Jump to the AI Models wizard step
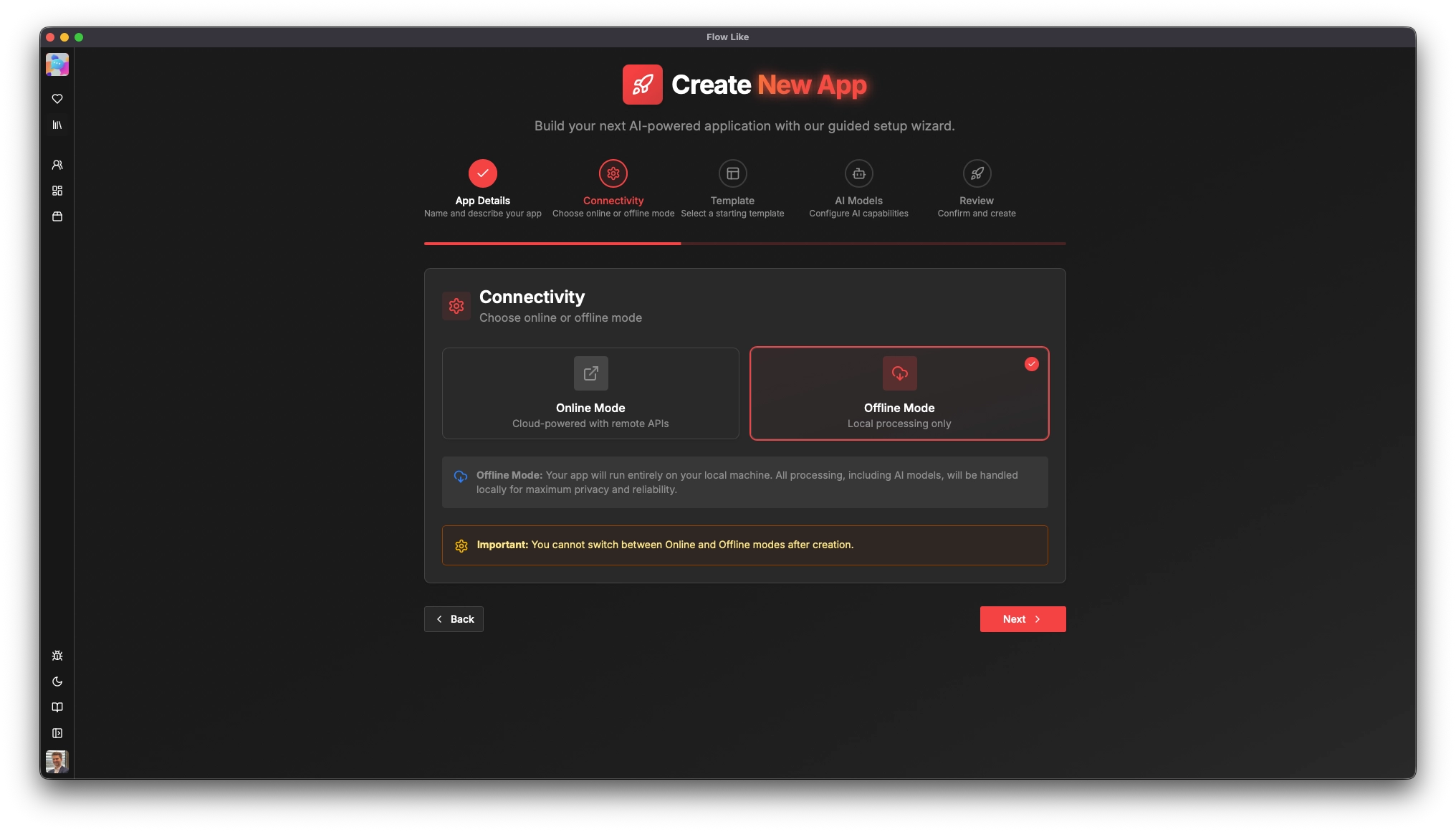The height and width of the screenshot is (832, 1456). 858,173
